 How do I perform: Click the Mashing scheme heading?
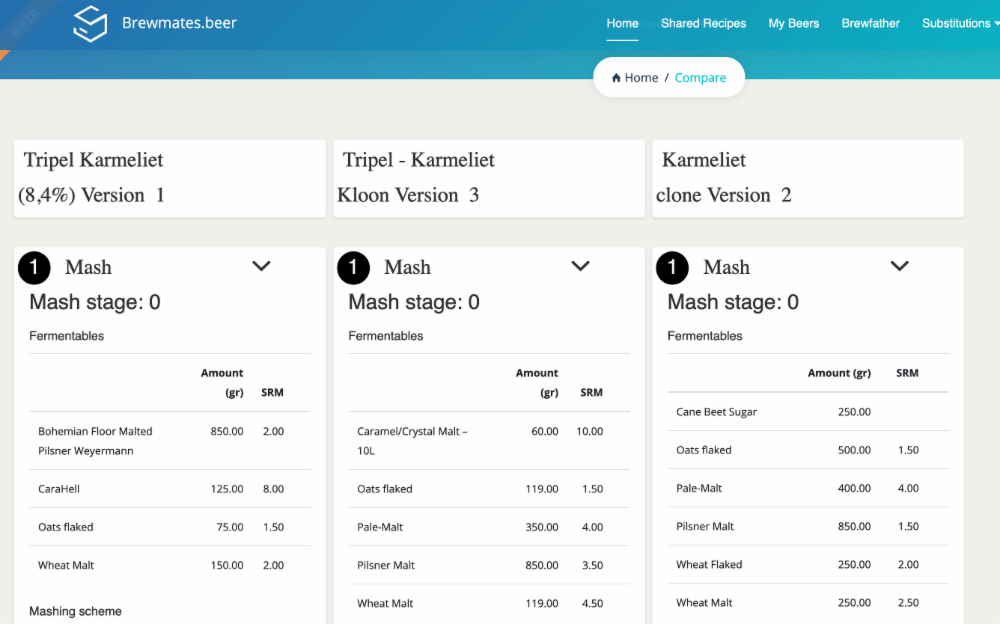pos(75,611)
